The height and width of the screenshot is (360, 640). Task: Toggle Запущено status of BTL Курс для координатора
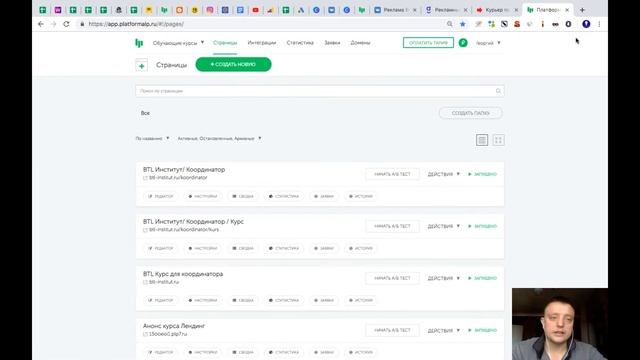point(482,278)
